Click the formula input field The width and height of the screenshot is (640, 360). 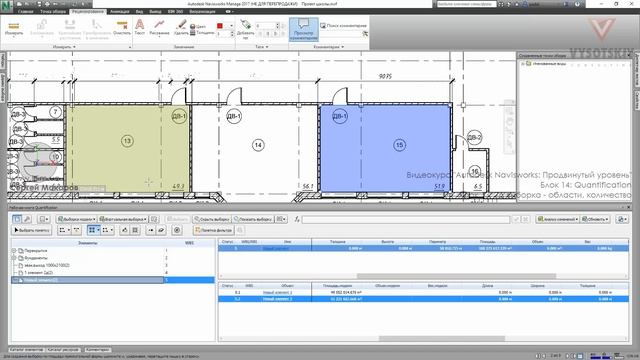(x=406, y=220)
